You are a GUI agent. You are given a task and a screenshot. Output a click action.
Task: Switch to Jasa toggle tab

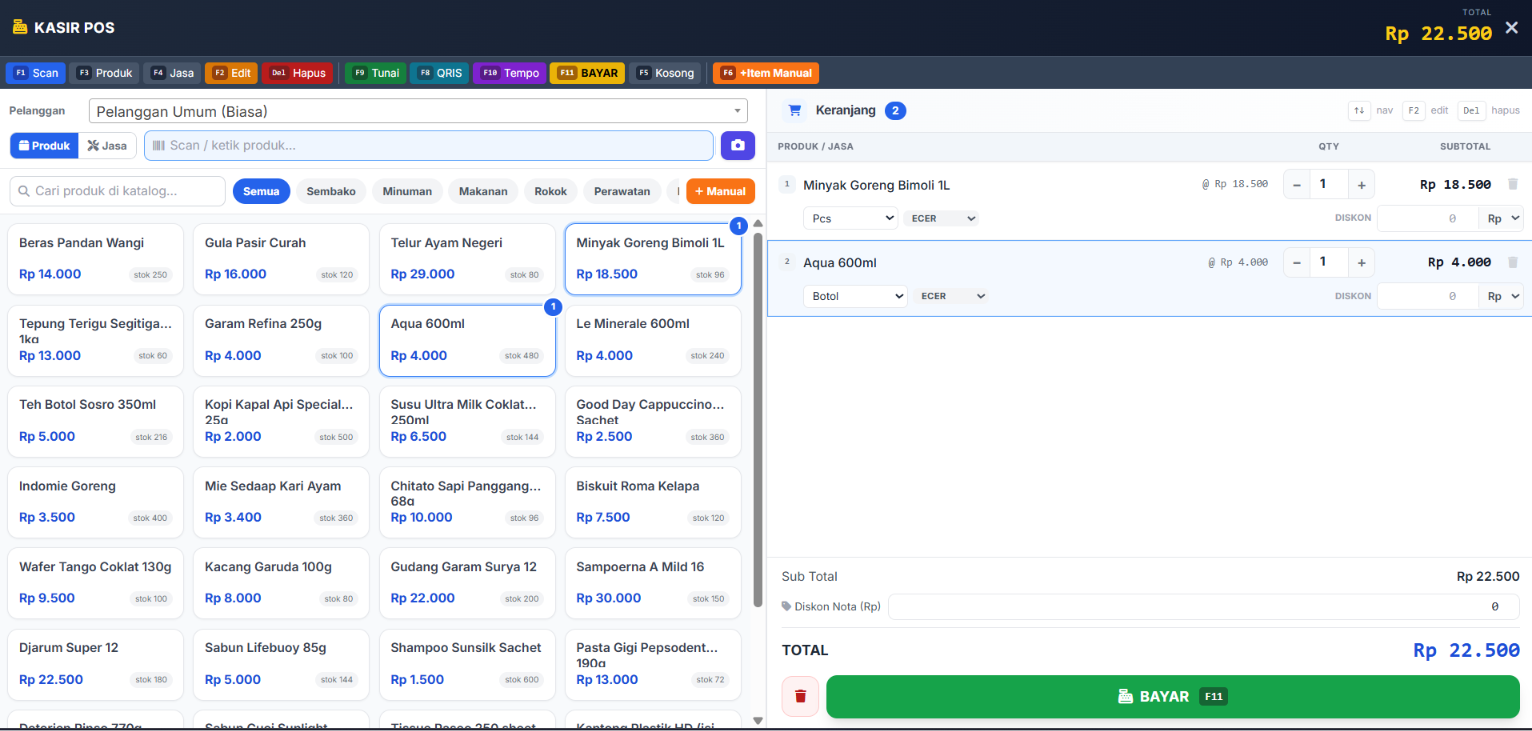point(108,145)
